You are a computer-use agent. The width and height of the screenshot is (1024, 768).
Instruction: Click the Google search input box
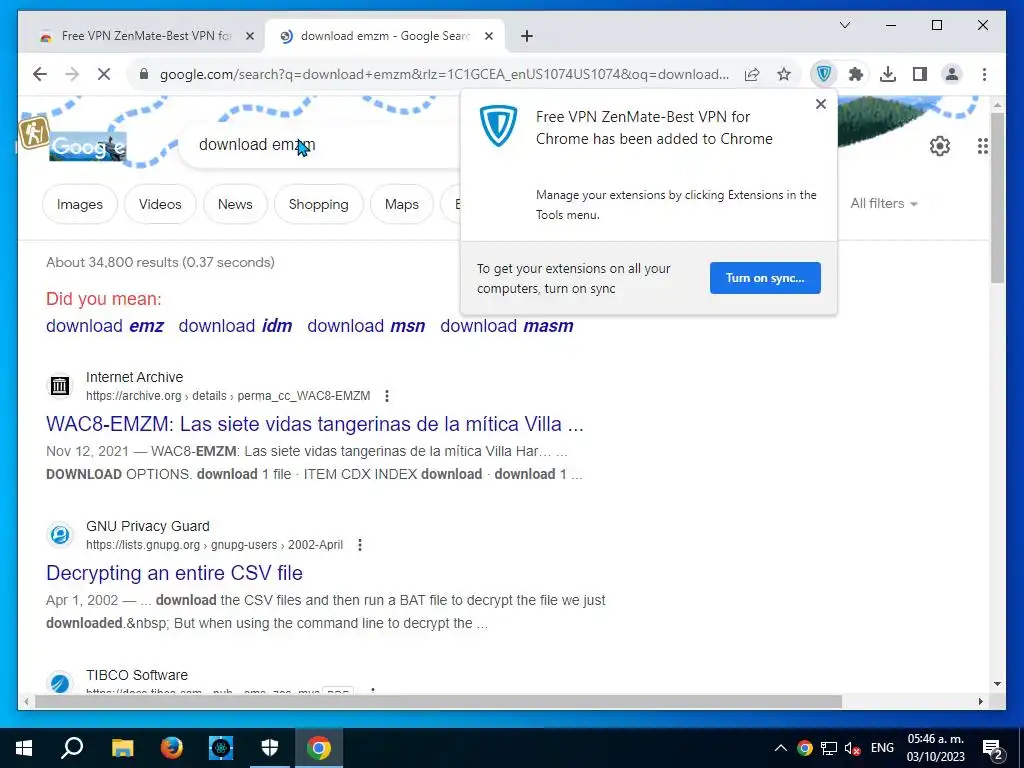(x=320, y=145)
